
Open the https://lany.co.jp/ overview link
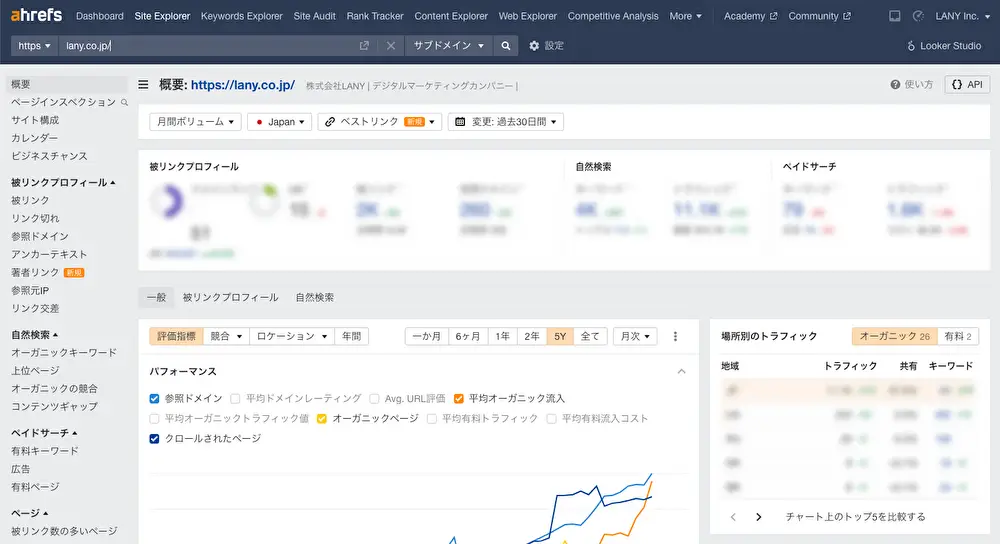242,85
